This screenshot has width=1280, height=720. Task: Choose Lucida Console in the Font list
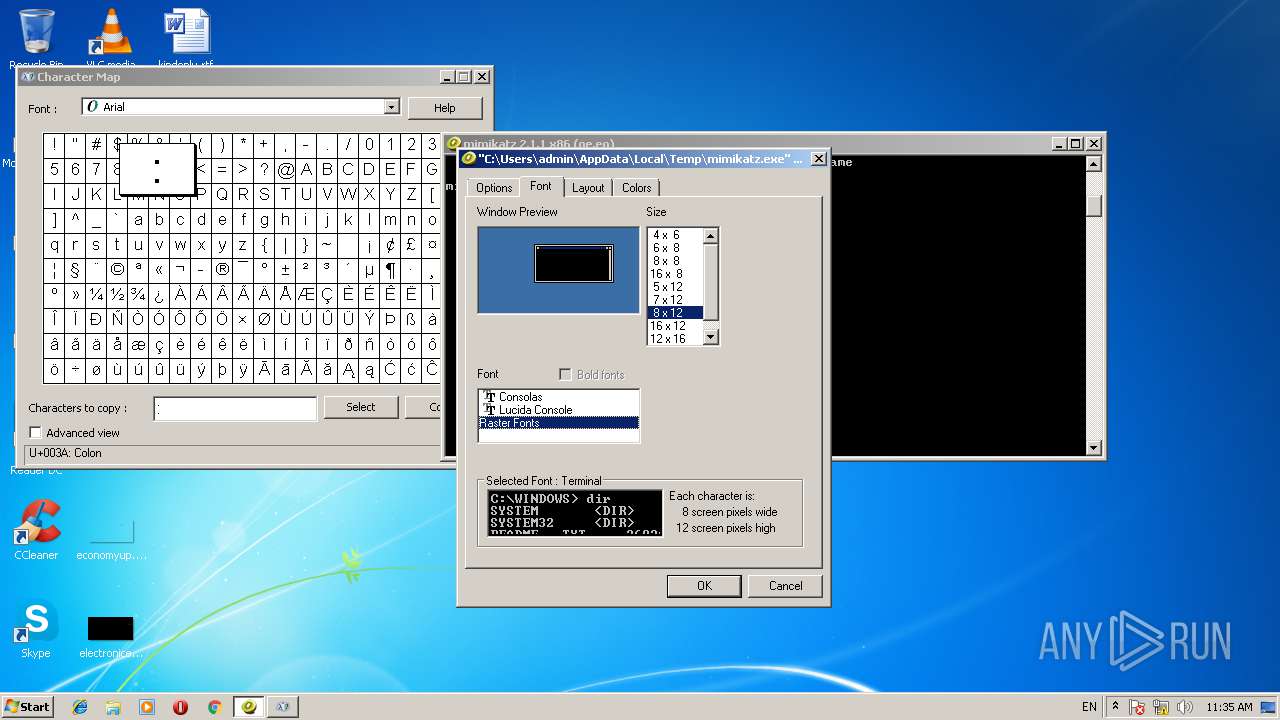tap(558, 410)
